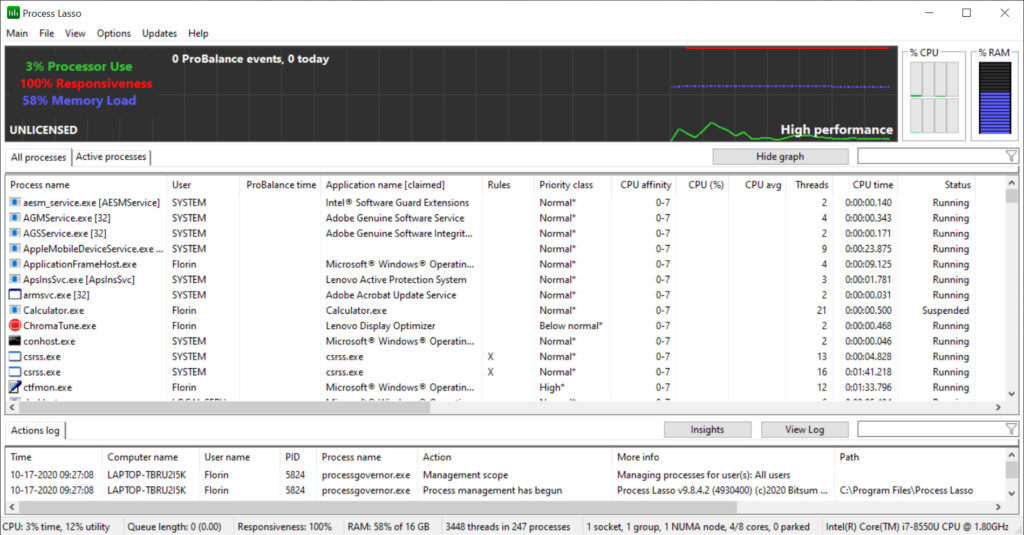Click Process management has begun log entry
This screenshot has width=1024, height=535.
(x=492, y=490)
